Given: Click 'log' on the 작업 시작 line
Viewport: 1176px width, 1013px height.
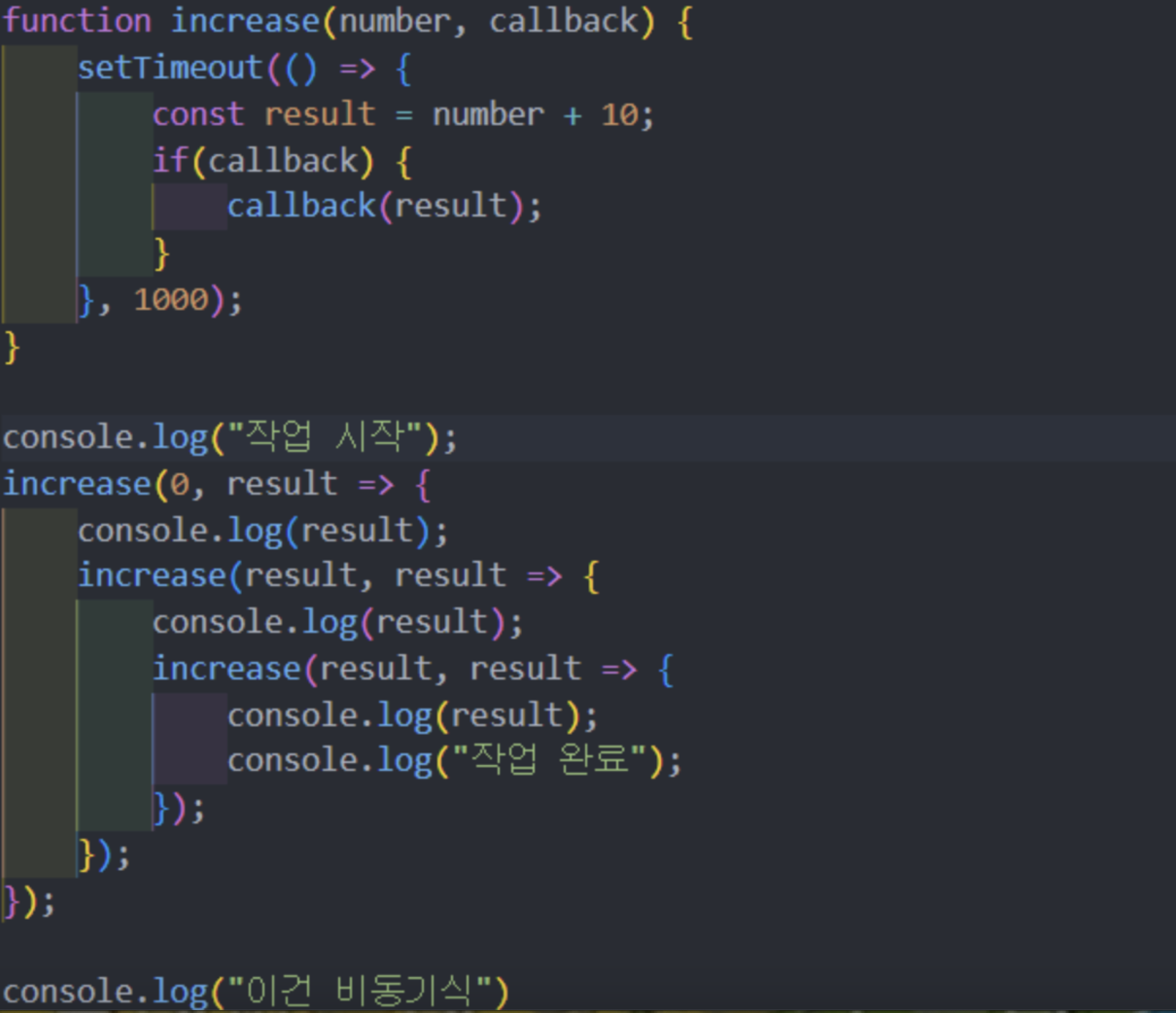Looking at the screenshot, I should point(180,438).
